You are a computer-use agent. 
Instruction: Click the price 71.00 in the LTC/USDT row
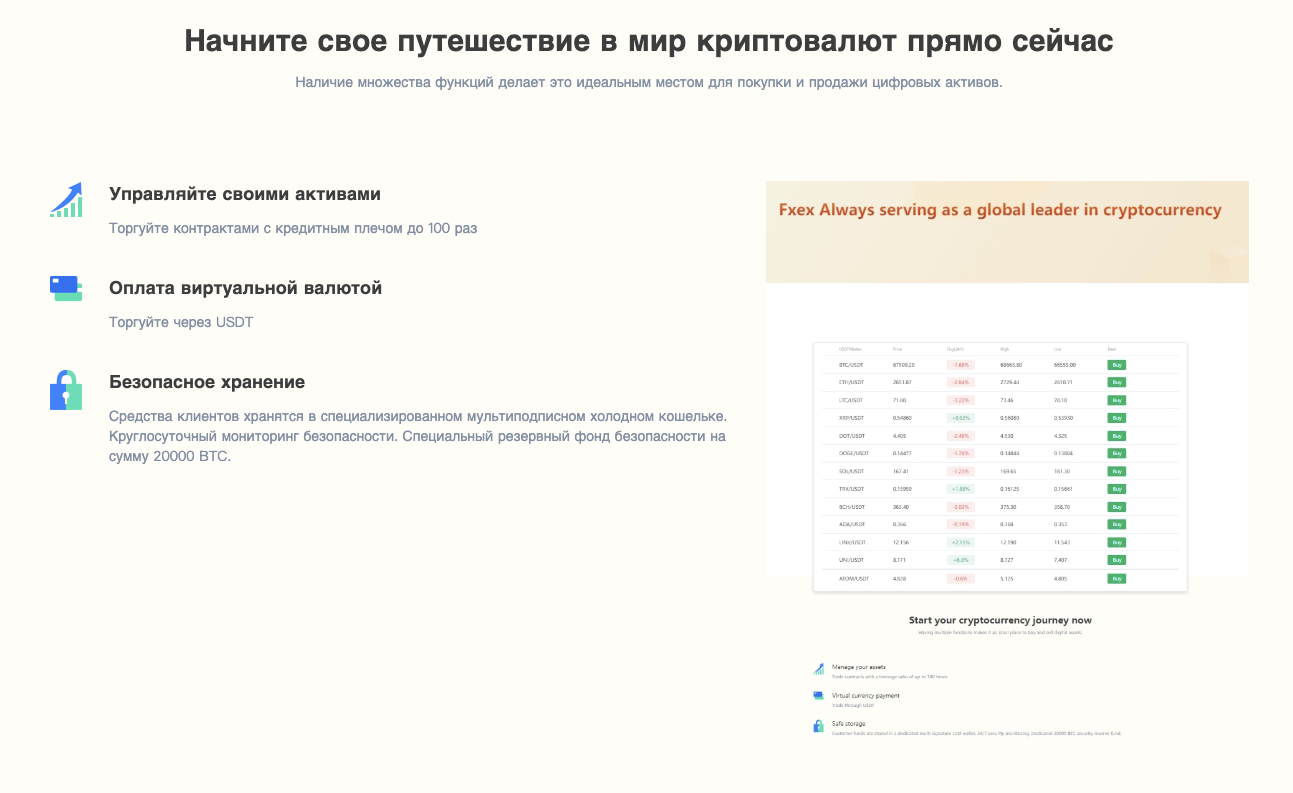[899, 400]
